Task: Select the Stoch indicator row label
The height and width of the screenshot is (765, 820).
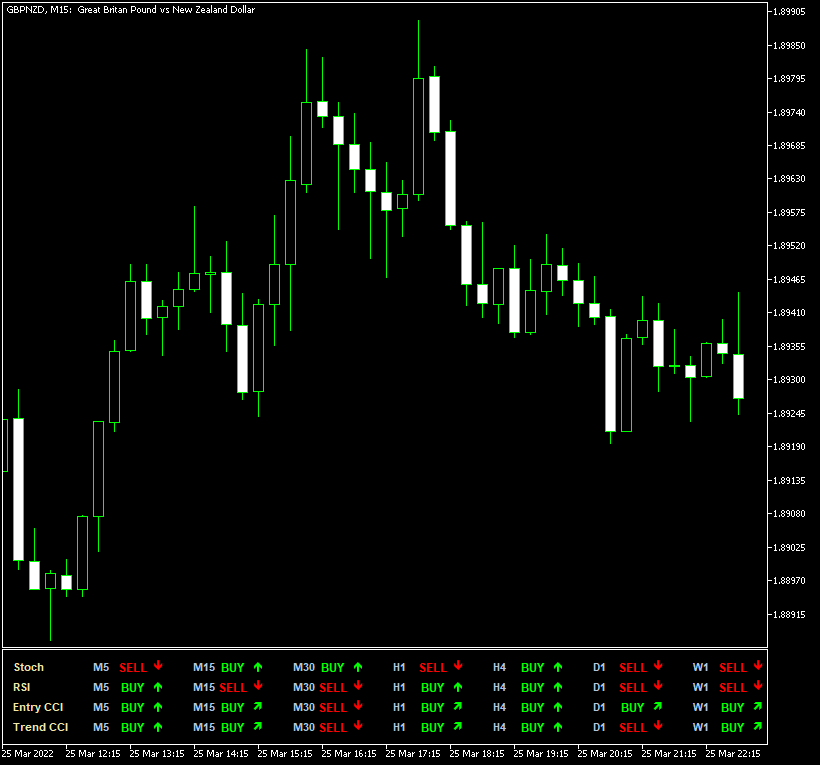Action: coord(29,667)
